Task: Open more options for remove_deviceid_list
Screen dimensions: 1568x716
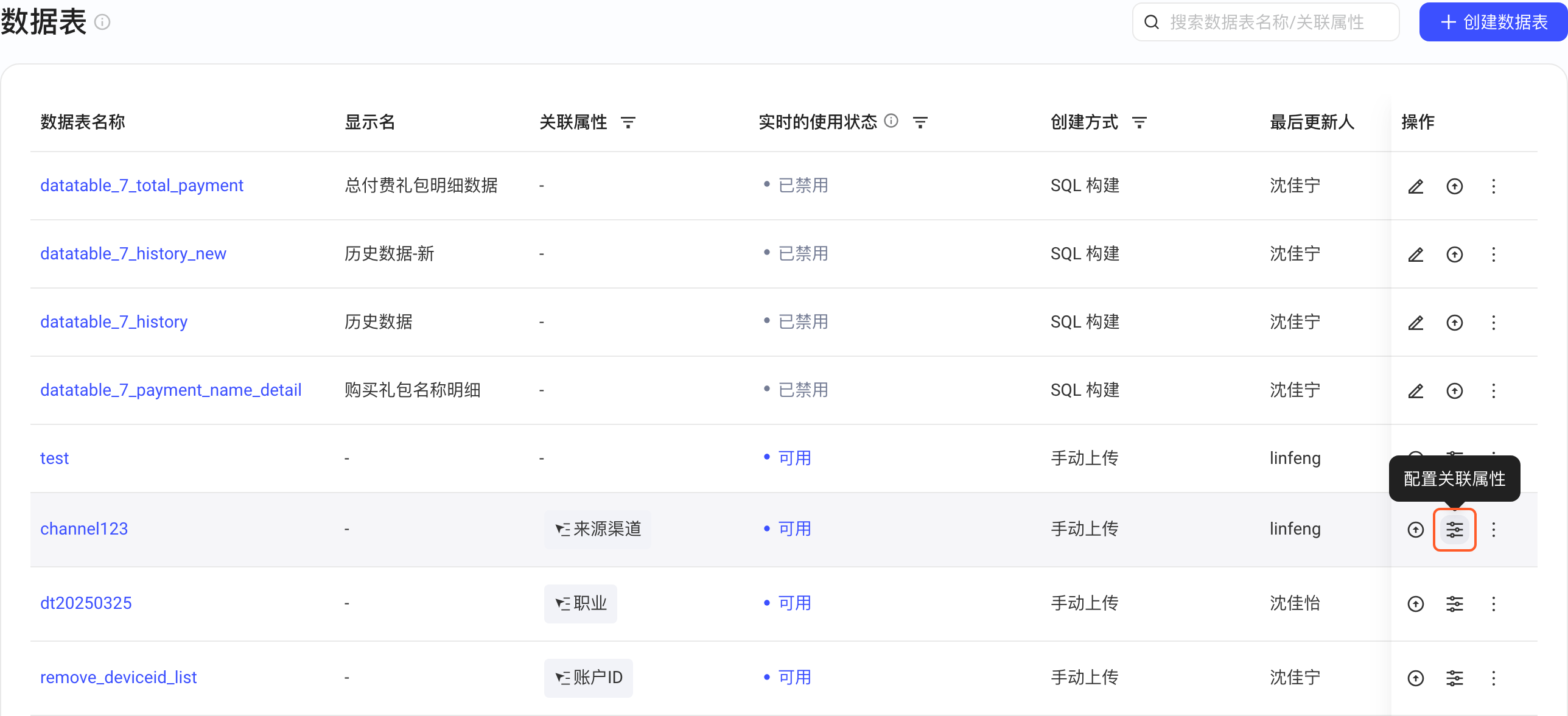Action: [1494, 678]
